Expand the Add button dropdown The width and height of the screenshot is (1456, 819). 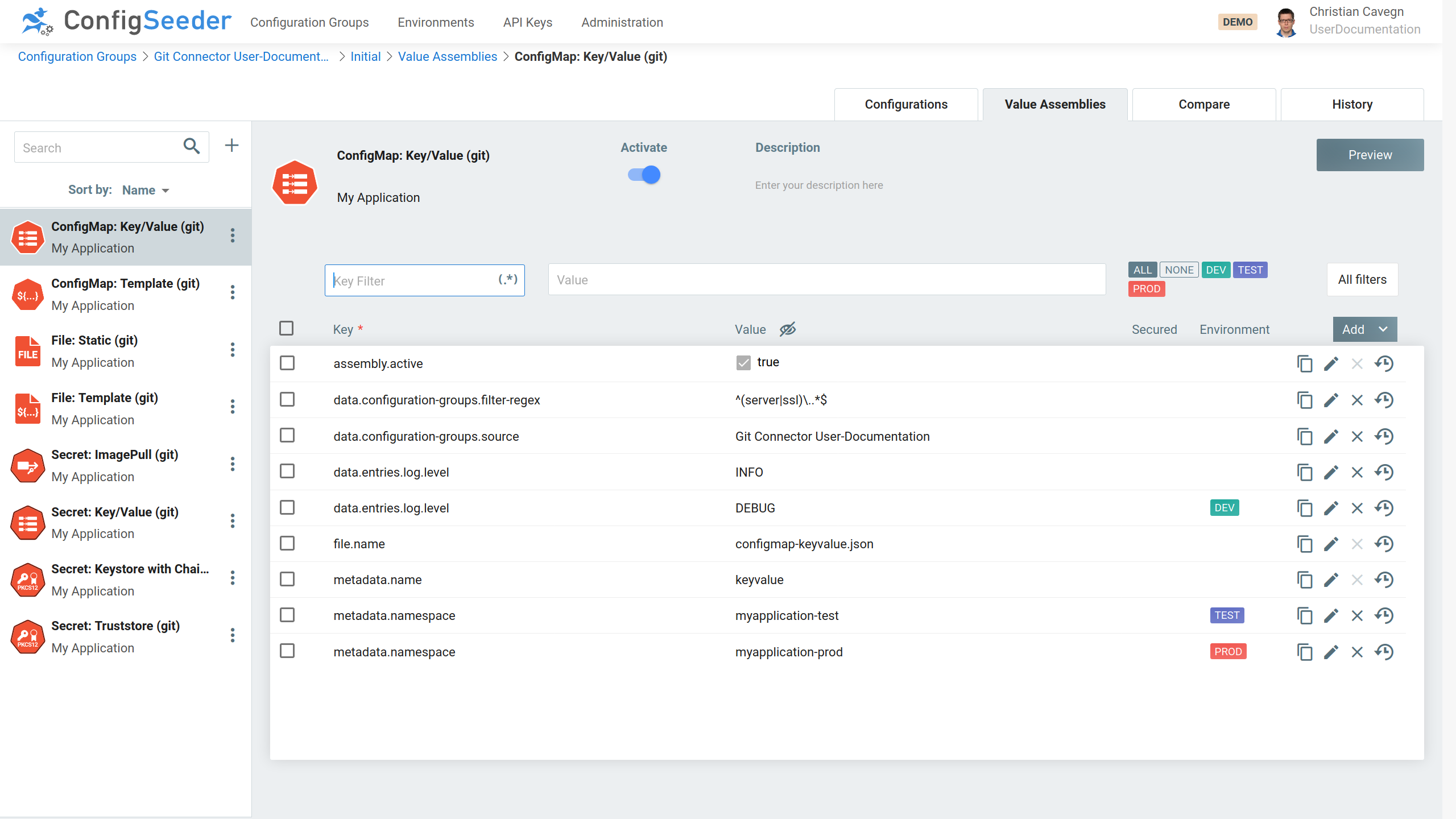click(x=1384, y=329)
